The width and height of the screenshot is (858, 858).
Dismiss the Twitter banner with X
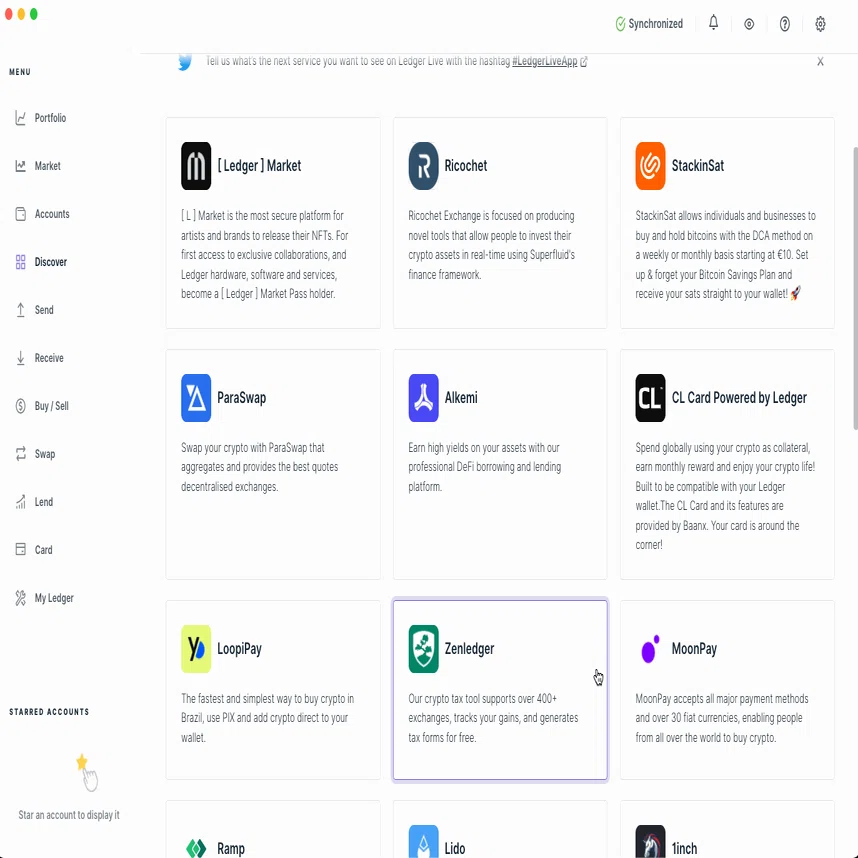820,61
